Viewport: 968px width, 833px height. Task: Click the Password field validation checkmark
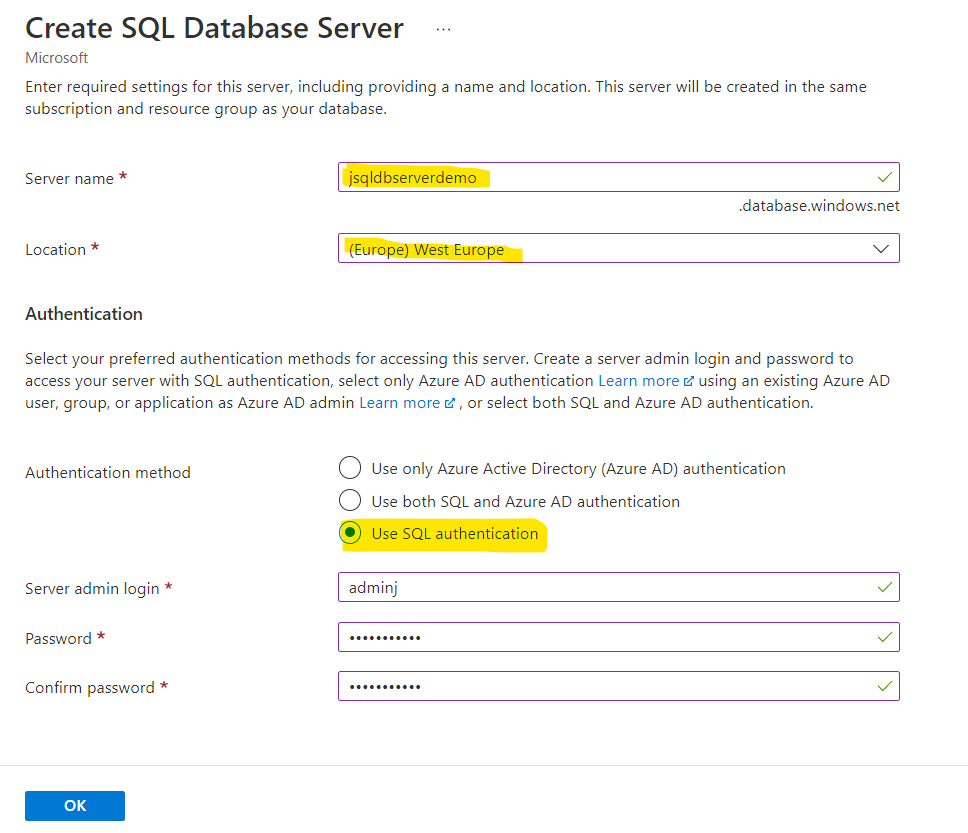pyautogui.click(x=883, y=637)
